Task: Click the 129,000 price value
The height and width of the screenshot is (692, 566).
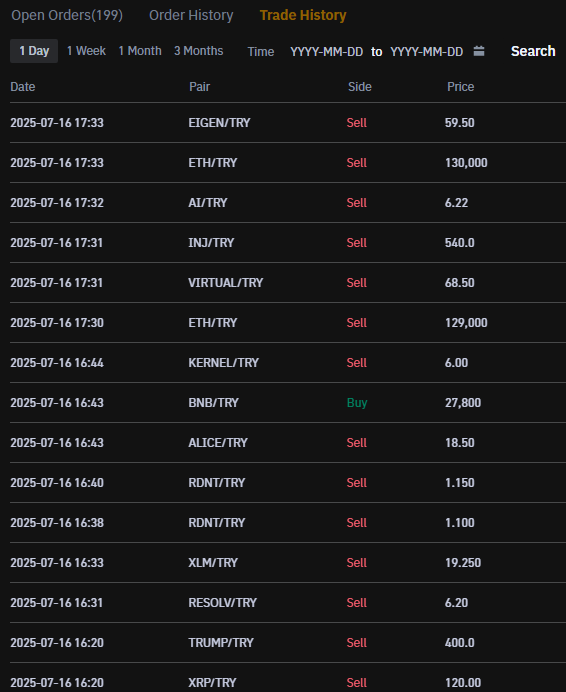Action: pyautogui.click(x=466, y=323)
